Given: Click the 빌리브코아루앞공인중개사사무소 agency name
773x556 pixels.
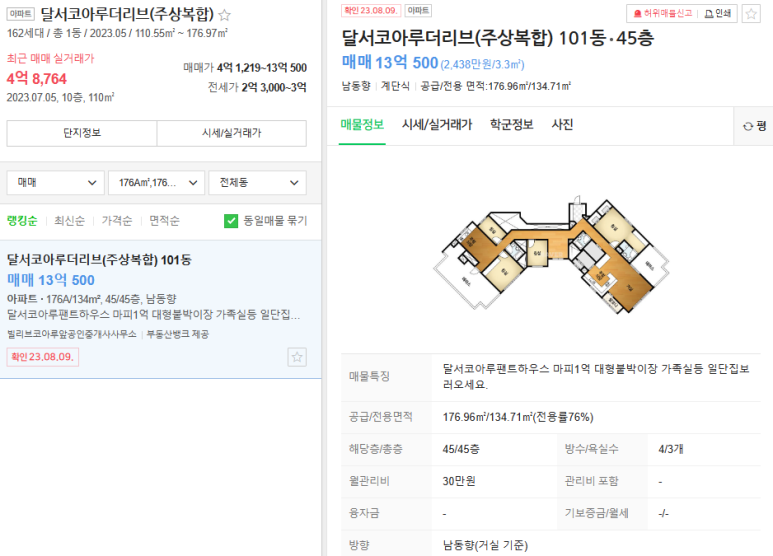Looking at the screenshot, I should 71,334.
